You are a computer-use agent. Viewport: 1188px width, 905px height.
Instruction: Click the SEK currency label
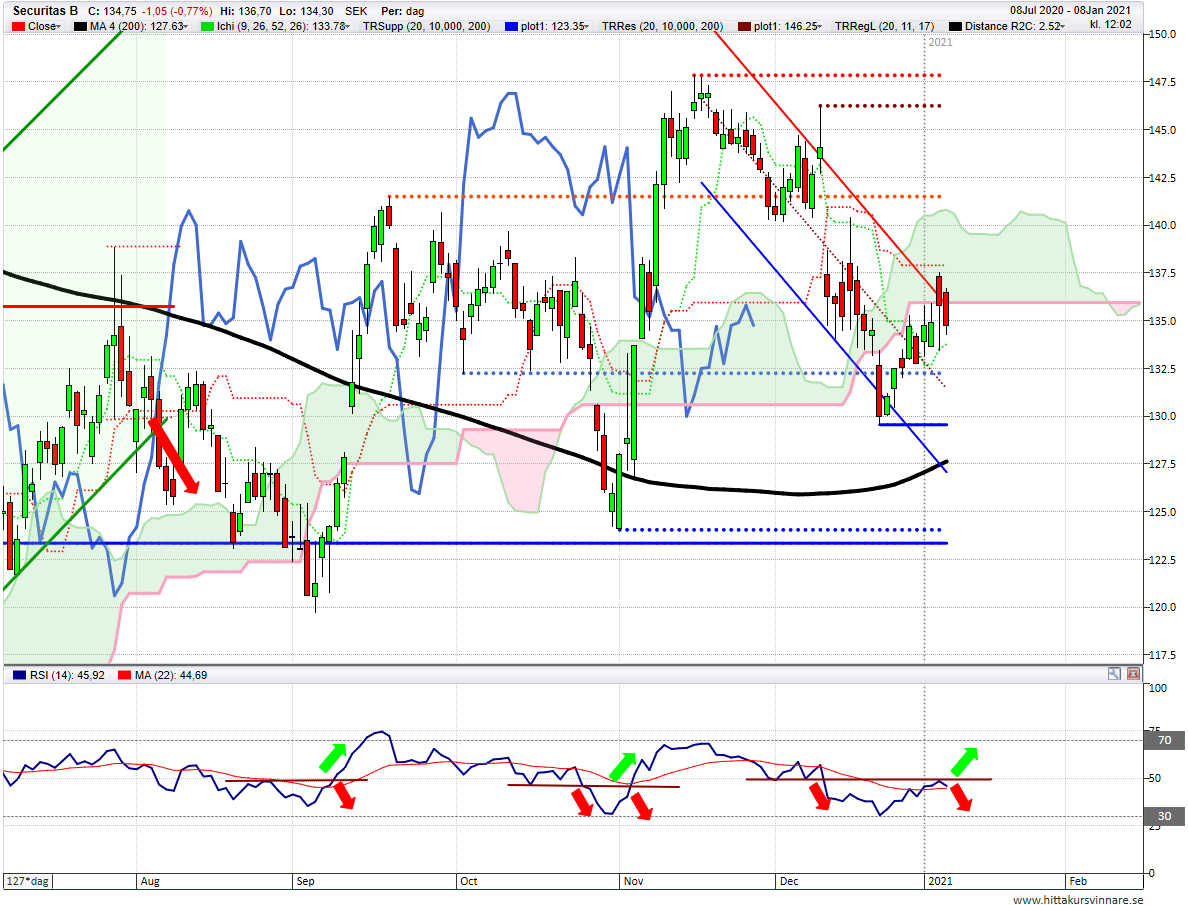click(356, 11)
